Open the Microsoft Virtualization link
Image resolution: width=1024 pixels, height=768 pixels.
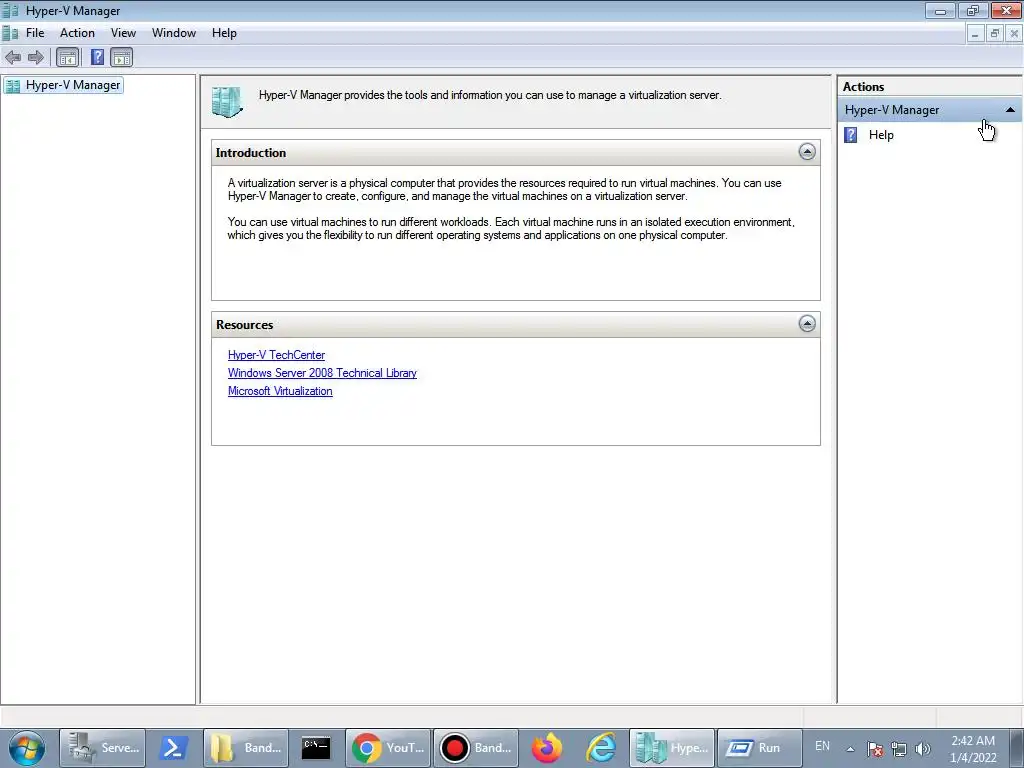[x=280, y=391]
